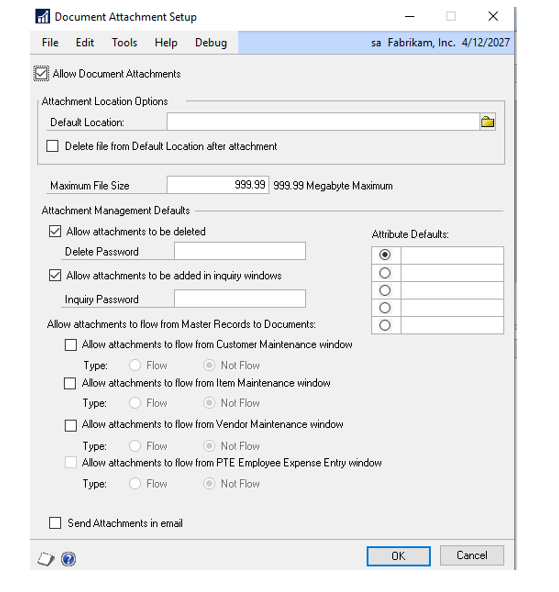The width and height of the screenshot is (559, 592).
Task: Click the Fabrikam, Inc. company name
Action: tap(421, 43)
